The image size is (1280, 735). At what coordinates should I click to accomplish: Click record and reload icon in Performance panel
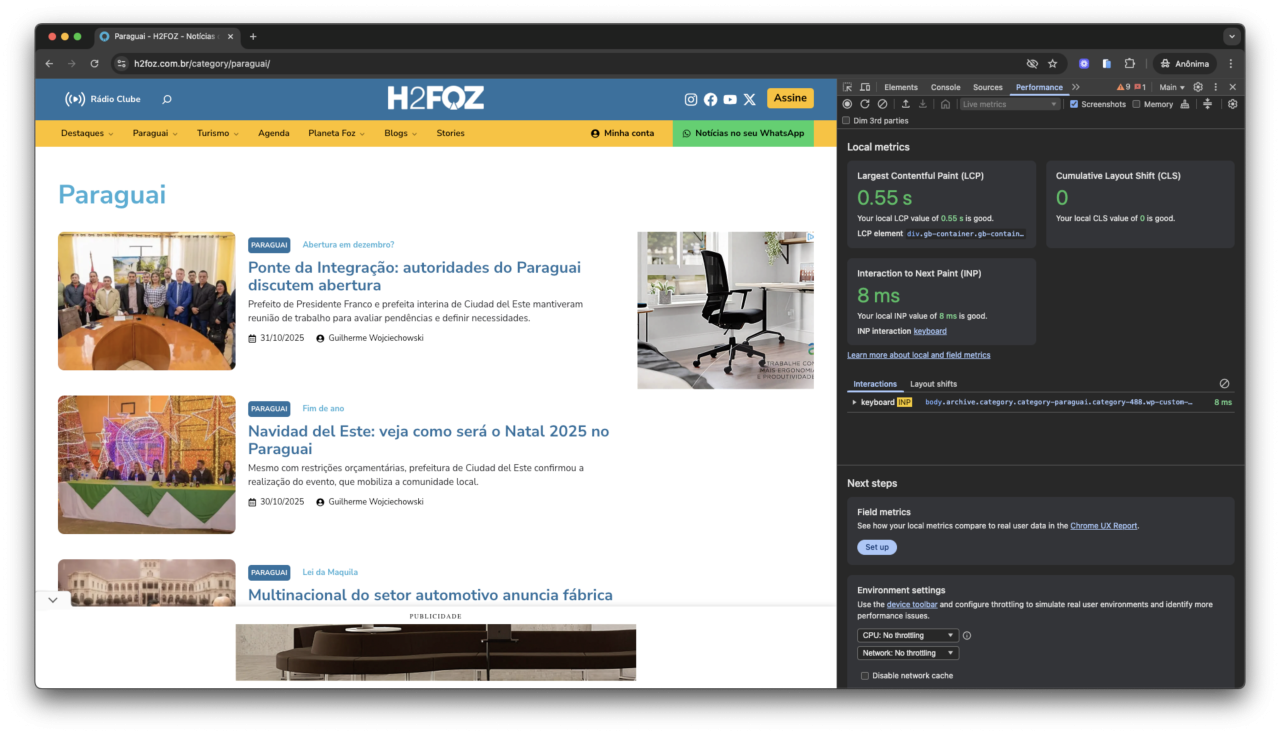pos(865,104)
